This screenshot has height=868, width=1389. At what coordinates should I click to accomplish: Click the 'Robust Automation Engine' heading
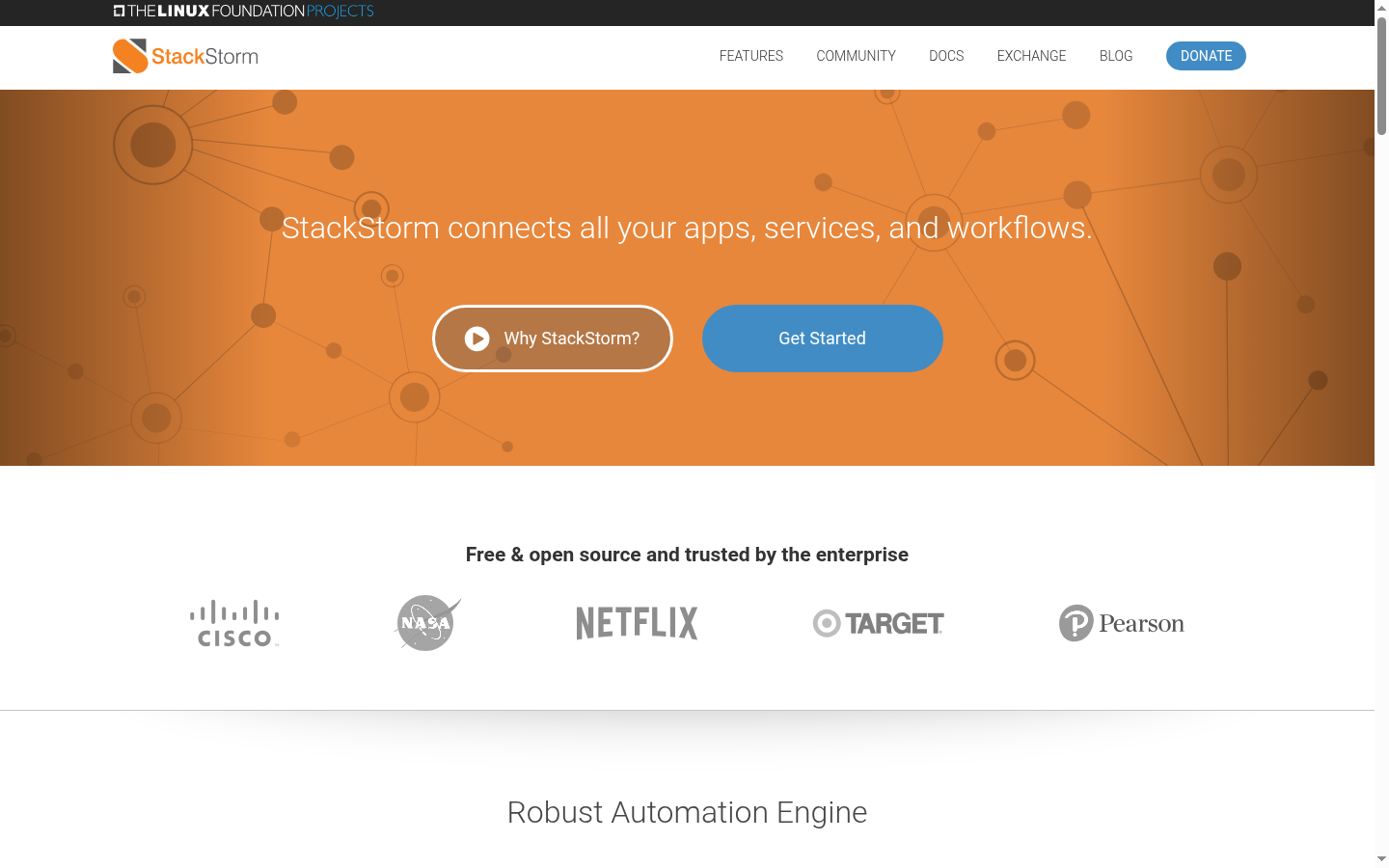point(687,812)
